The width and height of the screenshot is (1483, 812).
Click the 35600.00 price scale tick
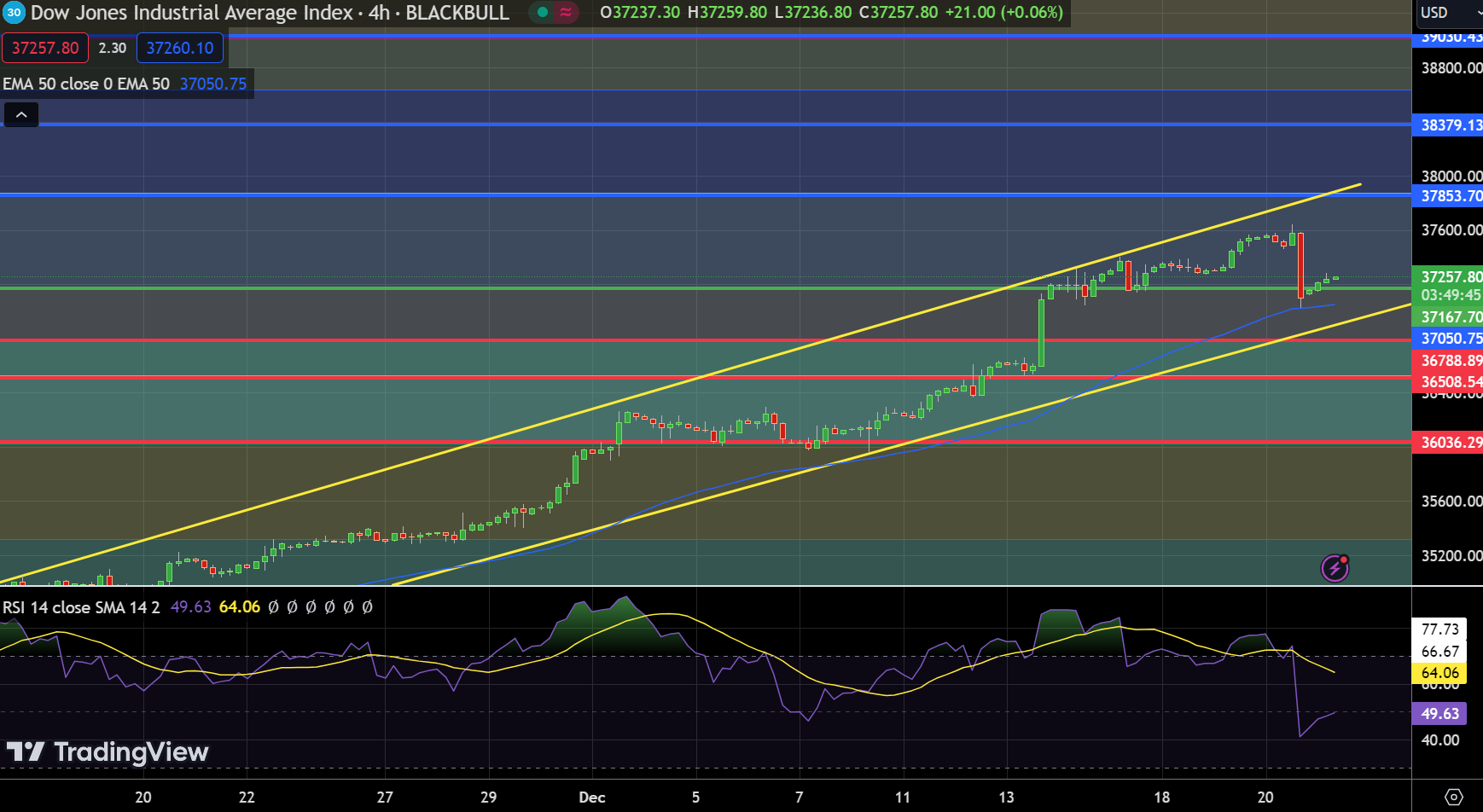point(1451,502)
